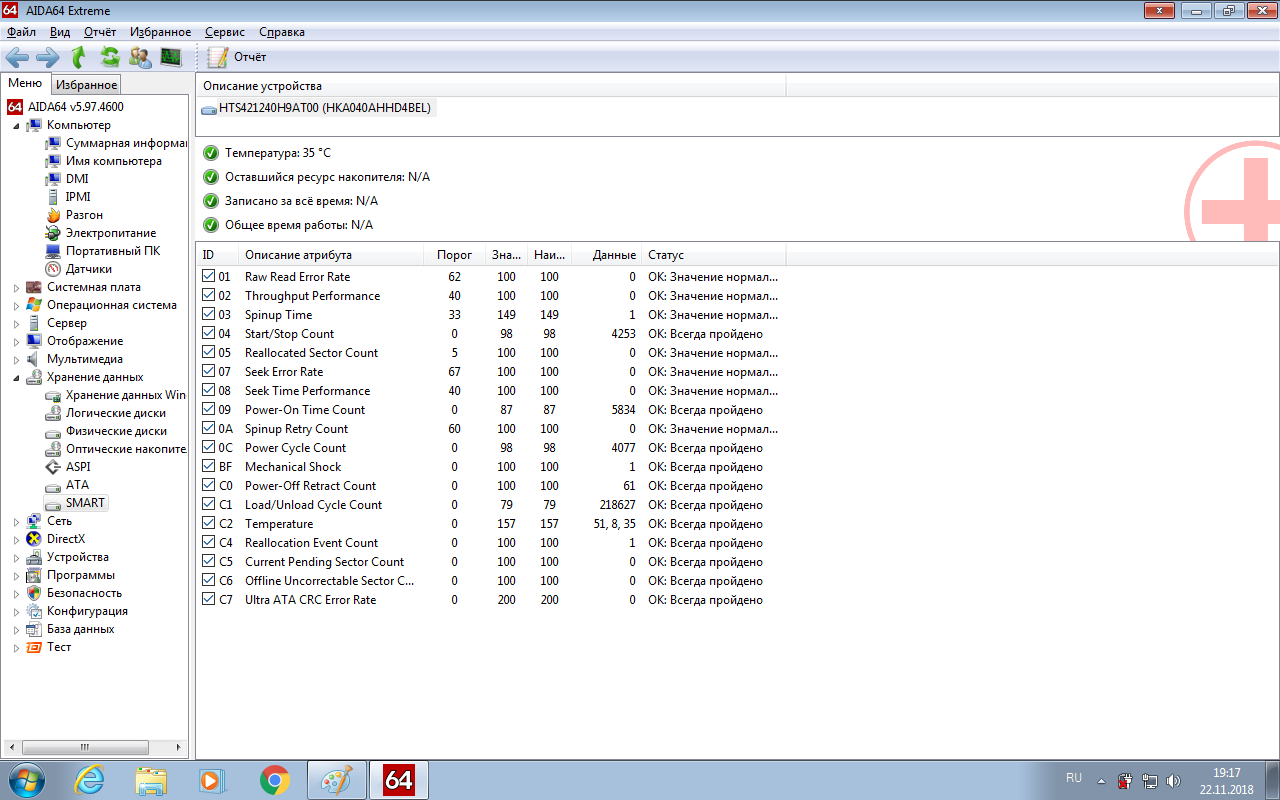Expand the Системная плата tree node
The width and height of the screenshot is (1280, 800).
coord(16,288)
